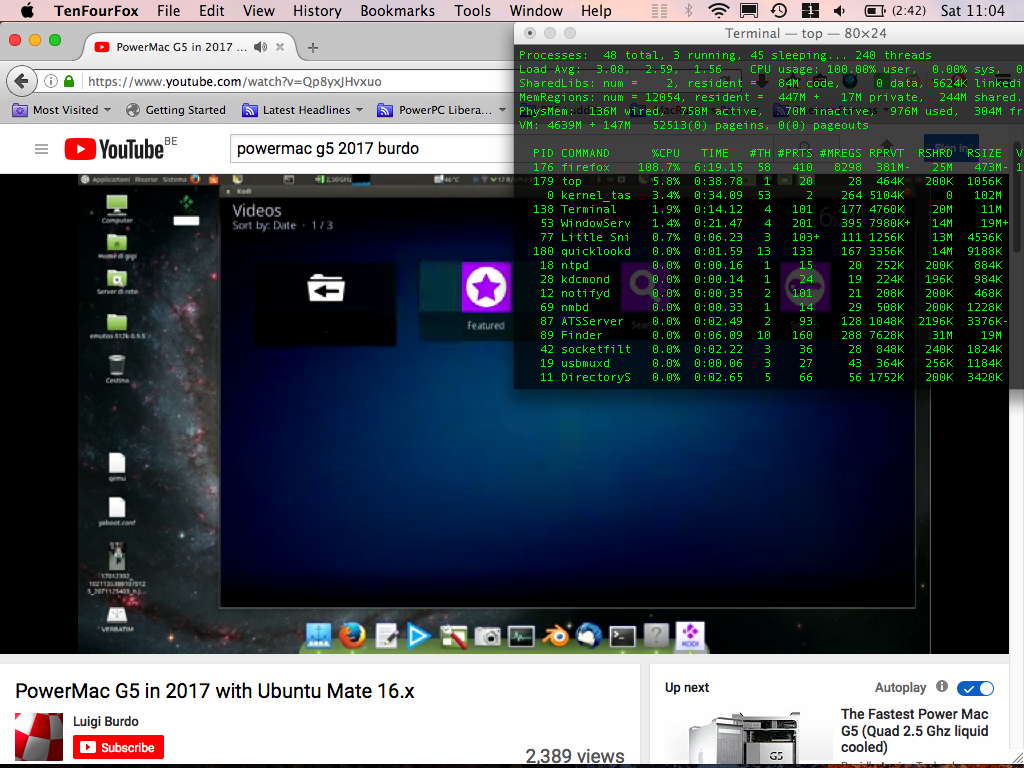Viewport: 1024px width, 768px height.
Task: Go to the YouTube home logo
Action: pyautogui.click(x=114, y=150)
